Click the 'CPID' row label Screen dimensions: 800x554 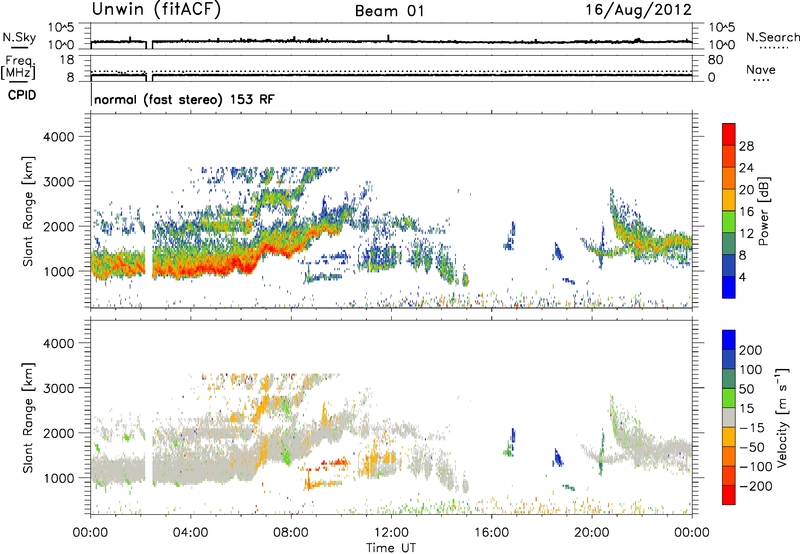(22, 95)
